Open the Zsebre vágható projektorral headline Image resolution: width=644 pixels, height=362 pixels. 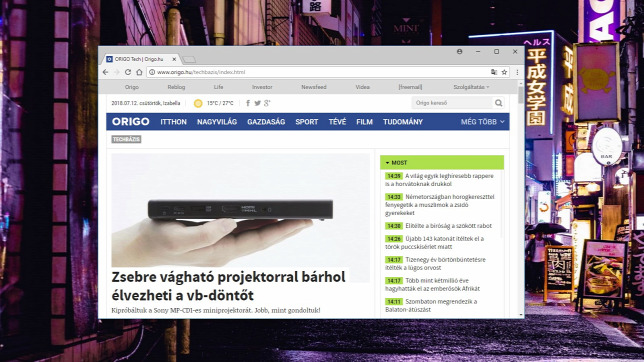[x=228, y=286]
